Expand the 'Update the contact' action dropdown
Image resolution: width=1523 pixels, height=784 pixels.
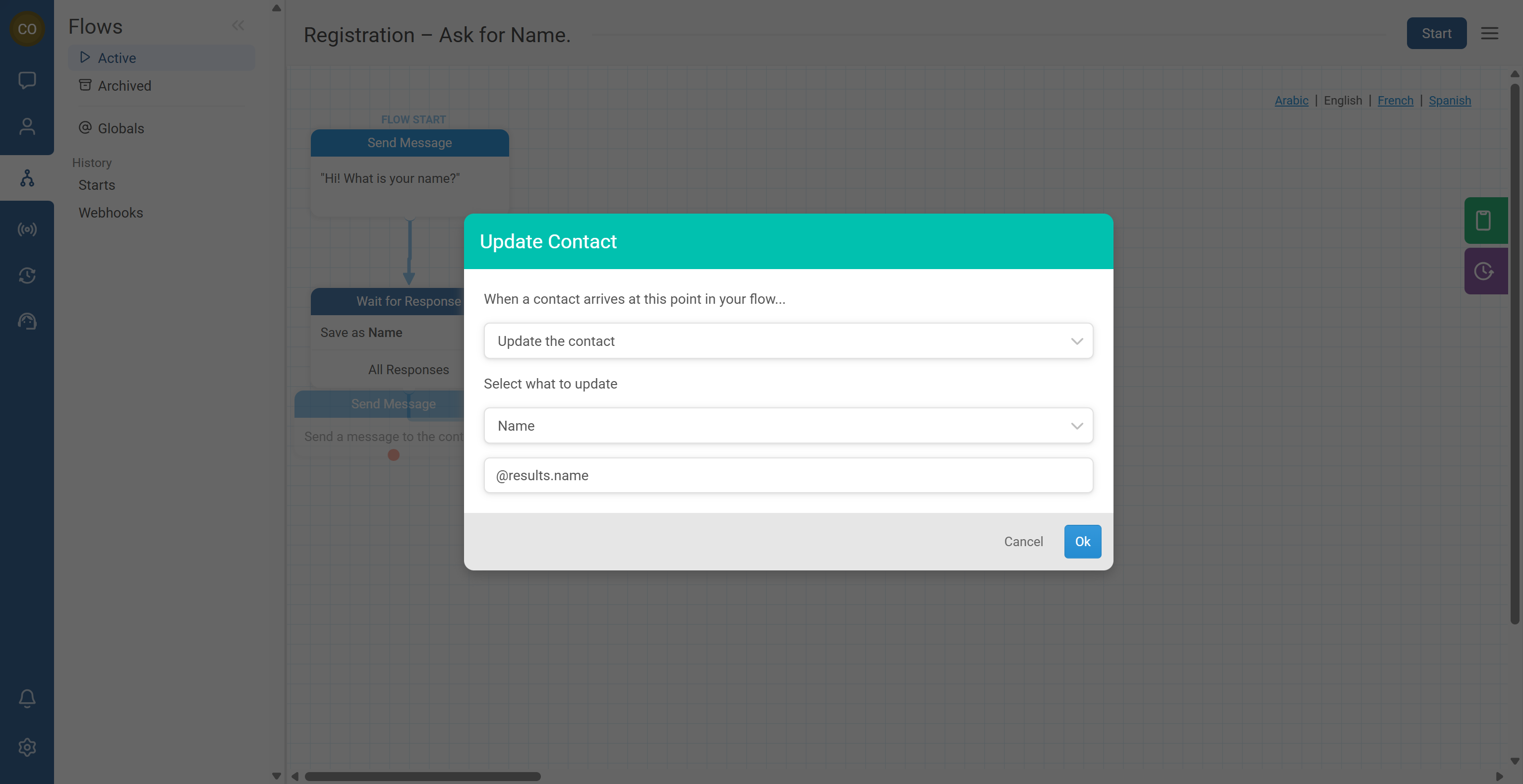787,341
